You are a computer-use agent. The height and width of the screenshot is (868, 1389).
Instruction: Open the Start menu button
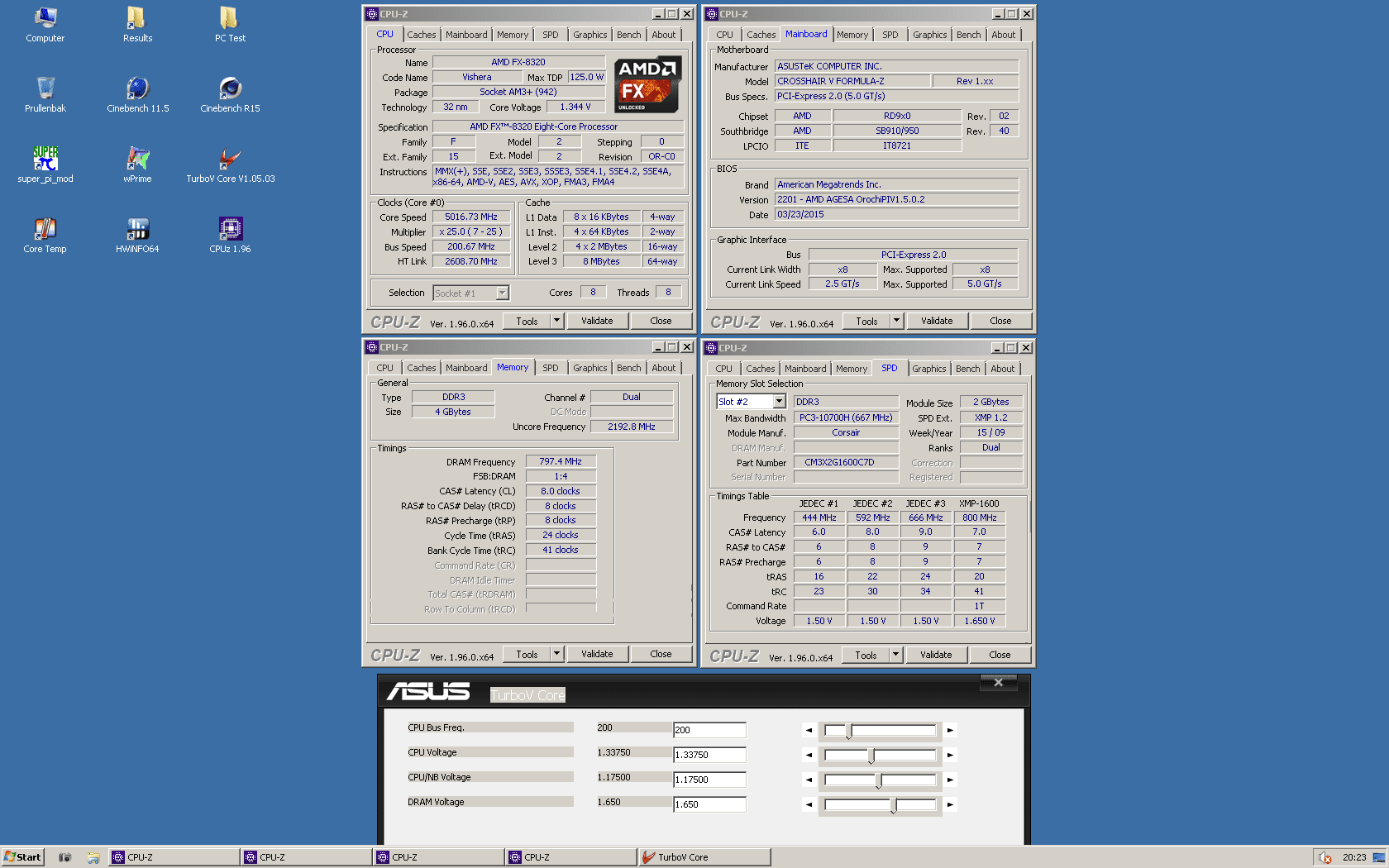pyautogui.click(x=22, y=857)
